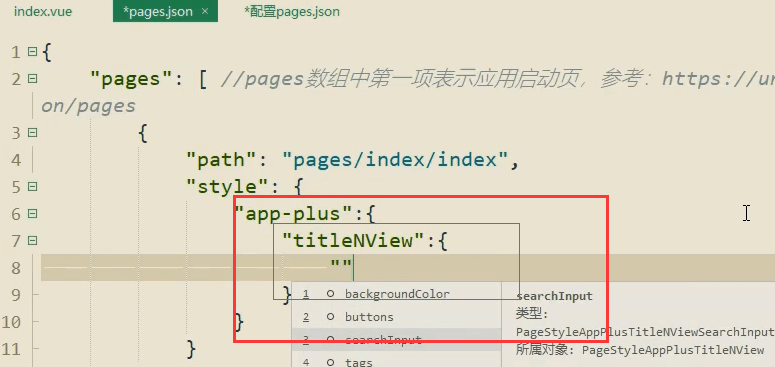775x367 pixels.
Task: Click the "pages" key on line 2
Action: tap(132, 79)
